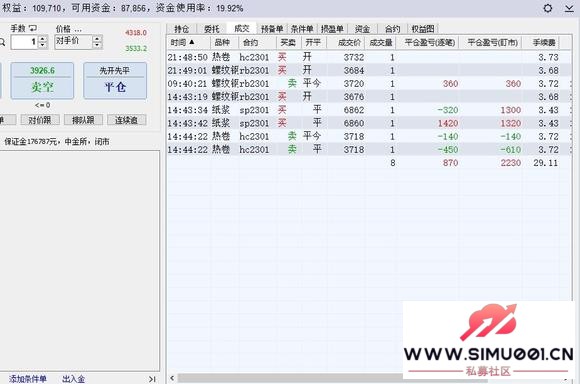580x384 pixels.
Task: Click the 出入金 link
Action: [73, 379]
